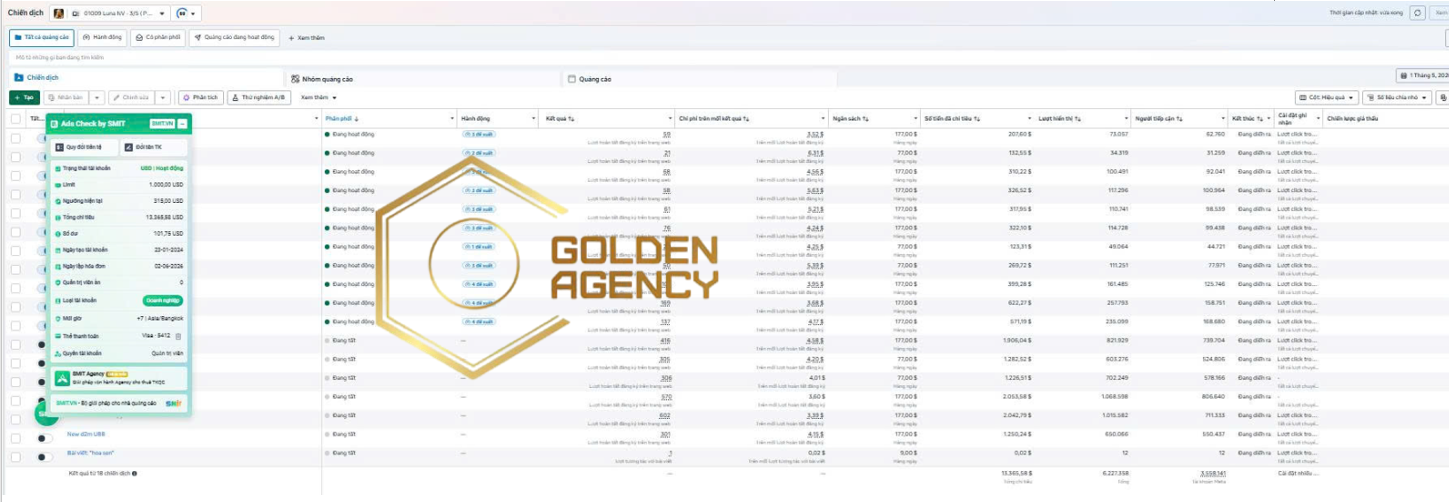
Task: Click the calendar icon in date range selector
Action: pos(1403,75)
